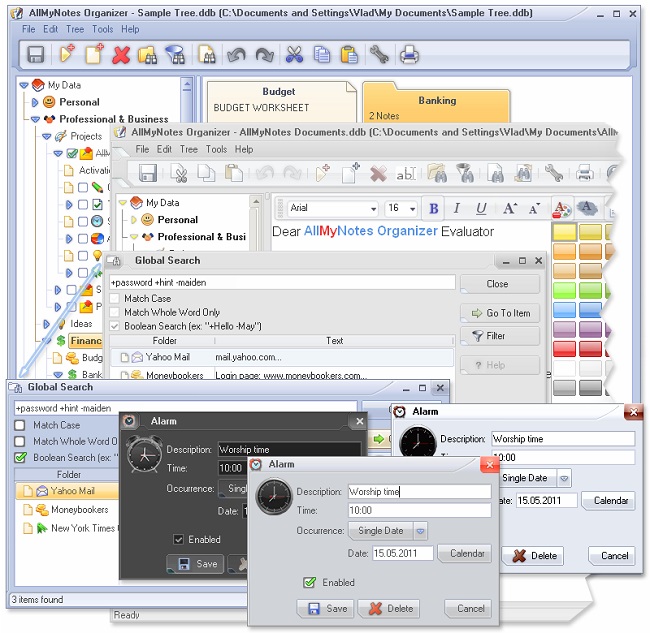Open Occurrence dropdown in the front Alarm dialog

coord(421,531)
